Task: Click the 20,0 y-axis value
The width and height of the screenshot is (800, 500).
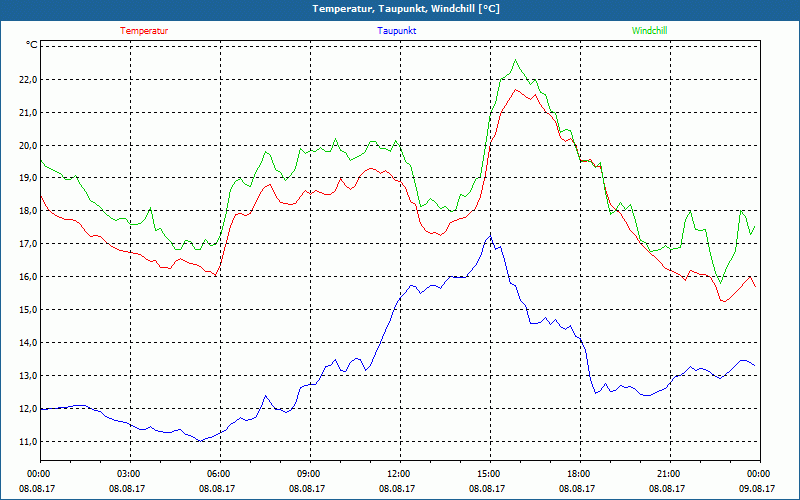Action: click(26, 146)
